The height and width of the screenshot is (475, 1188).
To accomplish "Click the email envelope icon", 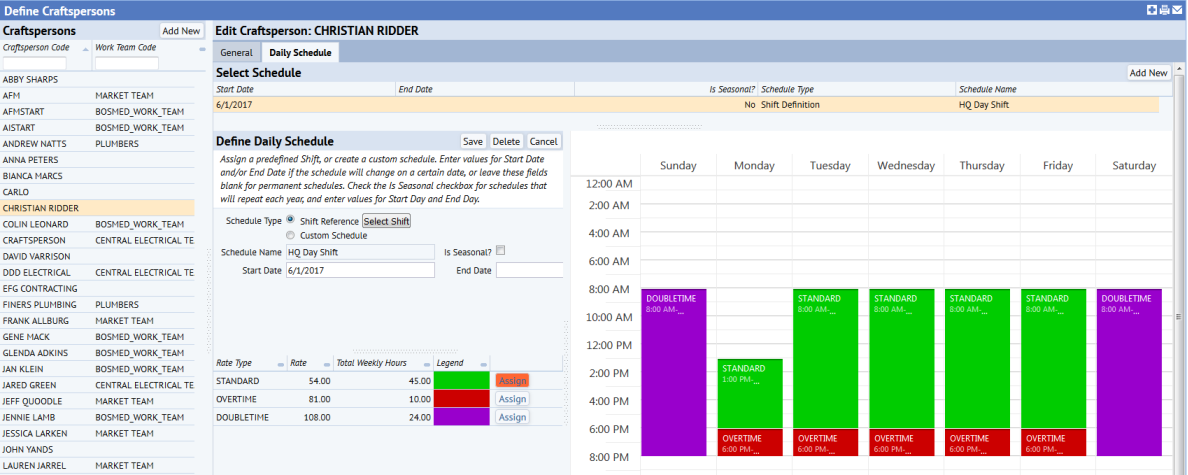I will (x=1176, y=10).
